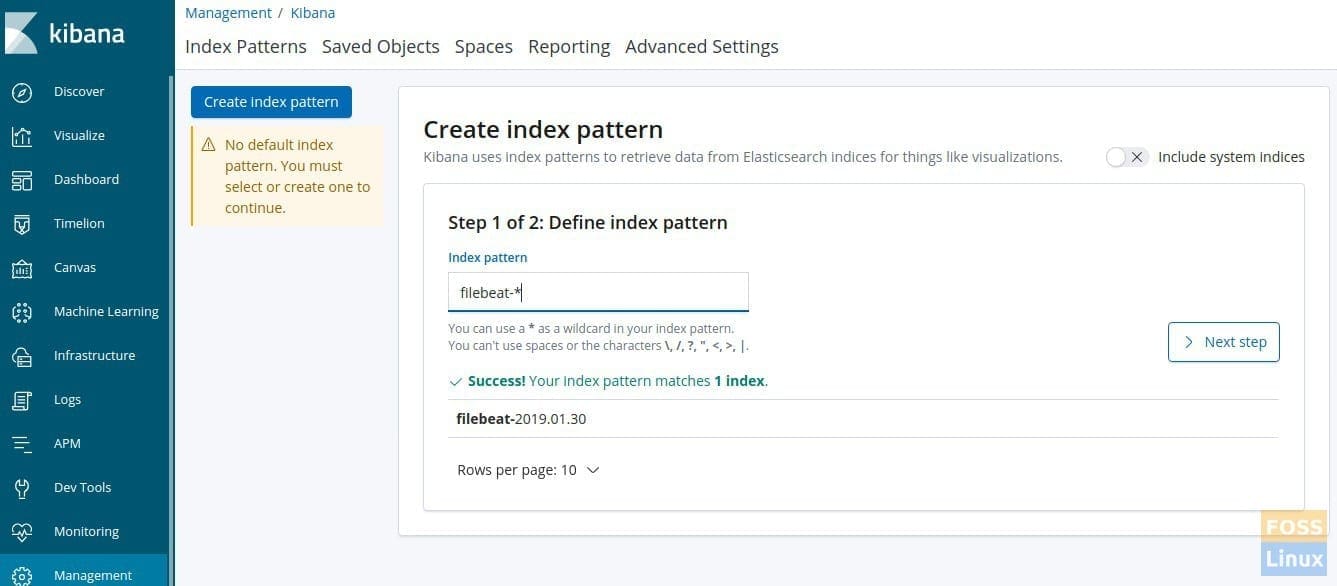The image size is (1337, 586).
Task: Click the Visualize chart icon
Action: pos(22,136)
